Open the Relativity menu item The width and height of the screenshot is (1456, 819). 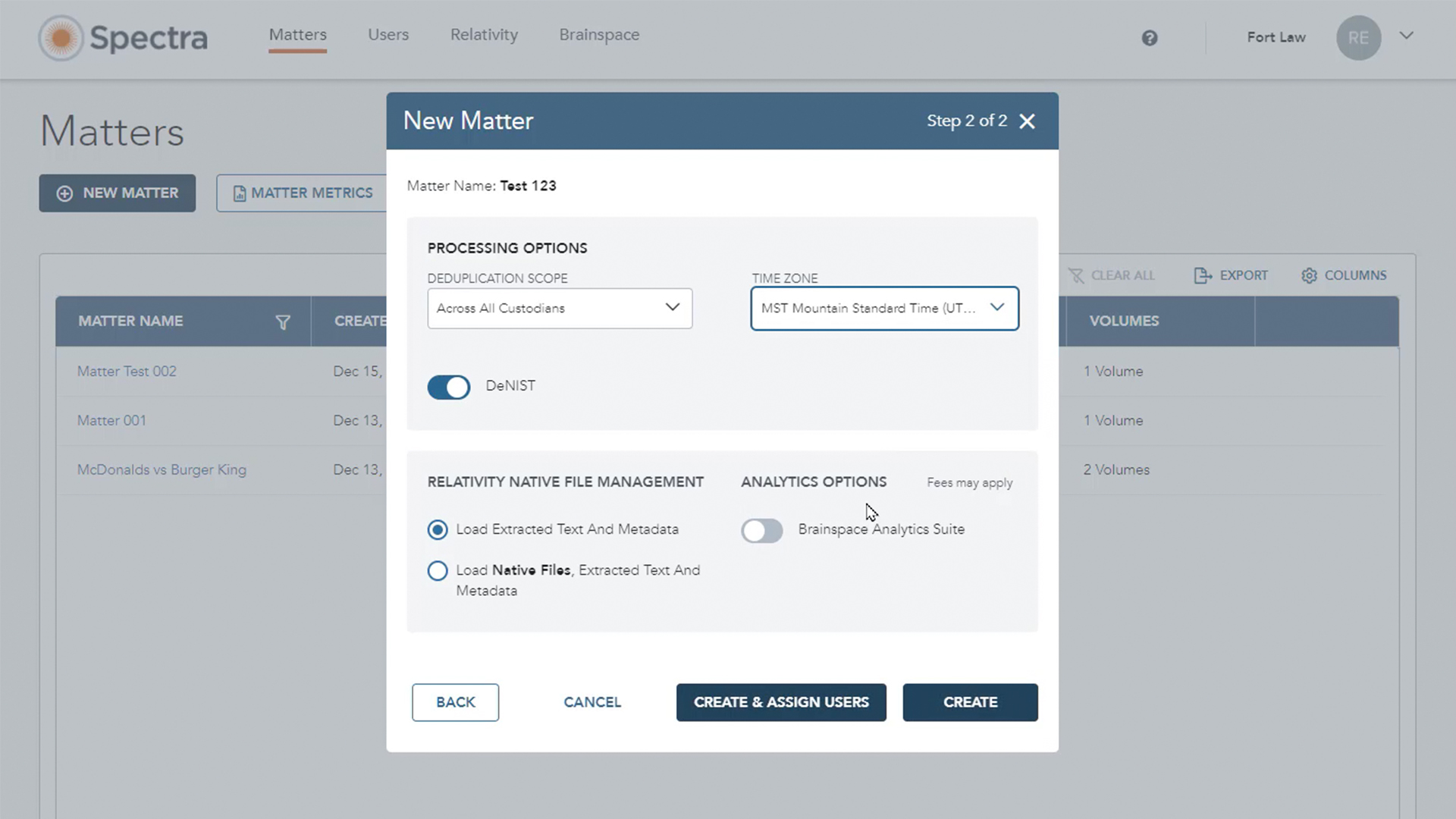coord(484,35)
